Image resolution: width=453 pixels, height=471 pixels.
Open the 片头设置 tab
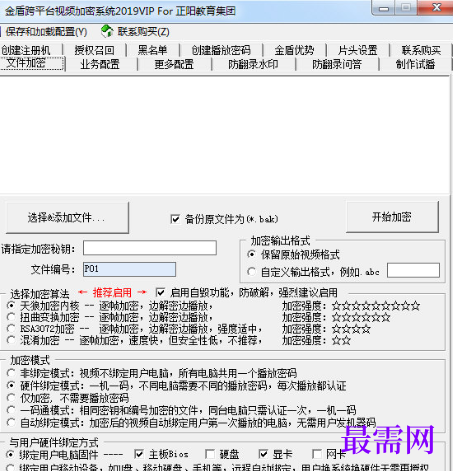(x=357, y=50)
